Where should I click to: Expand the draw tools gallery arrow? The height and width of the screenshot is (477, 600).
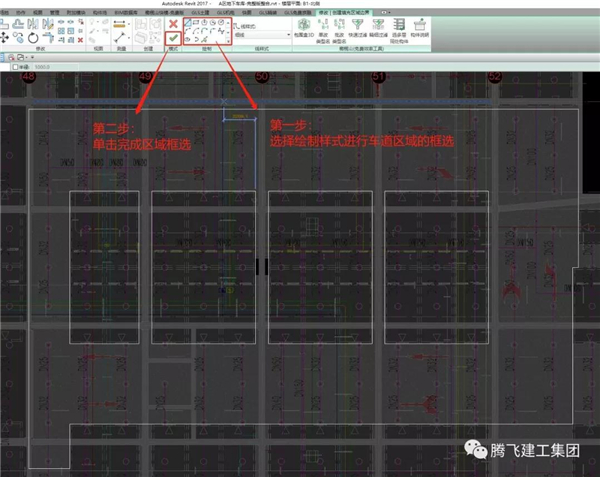tap(227, 40)
